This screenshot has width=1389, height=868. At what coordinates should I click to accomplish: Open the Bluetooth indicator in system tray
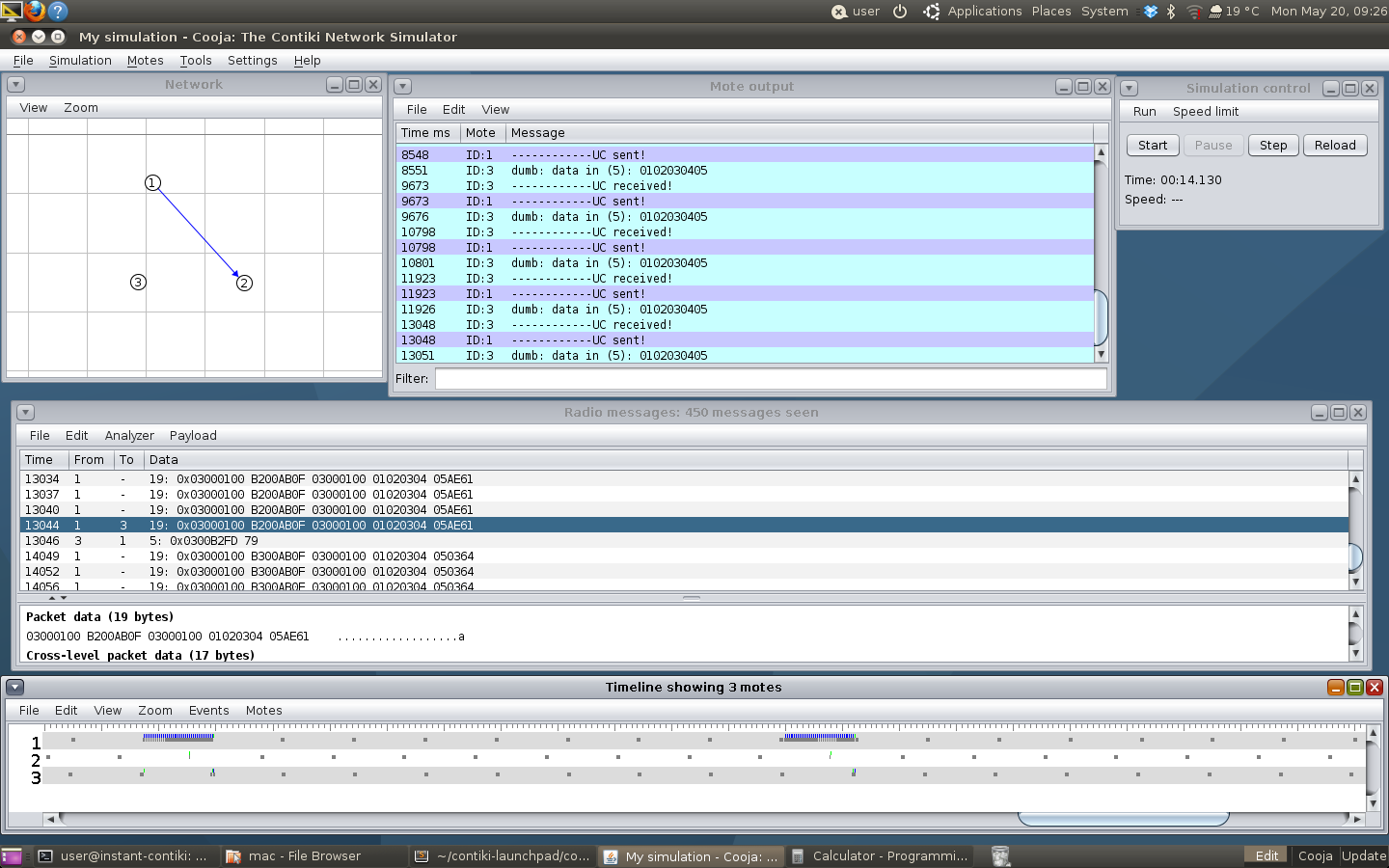(1171, 12)
